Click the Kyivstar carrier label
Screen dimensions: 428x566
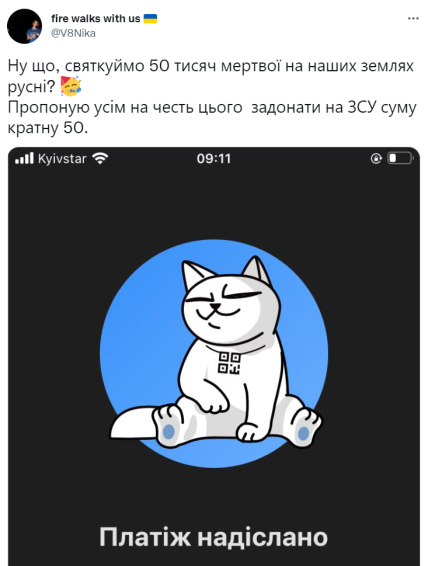(x=62, y=159)
